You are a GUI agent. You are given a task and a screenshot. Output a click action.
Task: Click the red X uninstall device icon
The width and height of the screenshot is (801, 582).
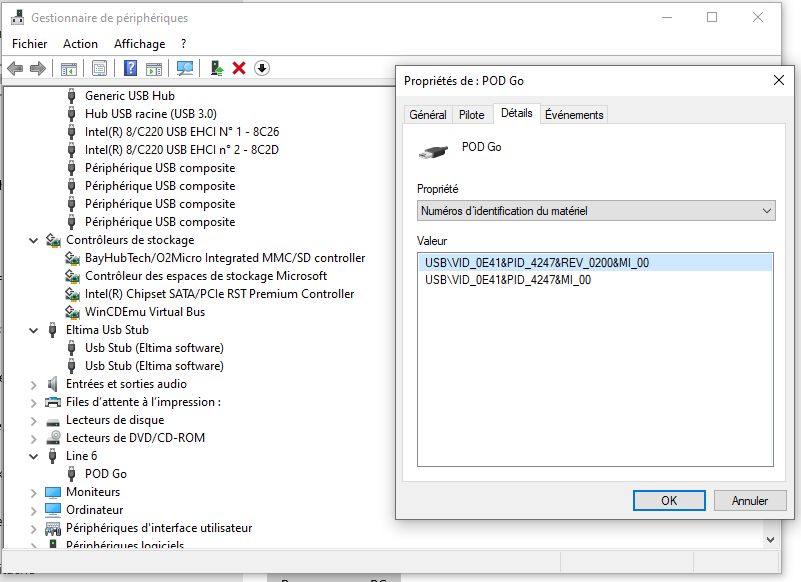pyautogui.click(x=239, y=68)
